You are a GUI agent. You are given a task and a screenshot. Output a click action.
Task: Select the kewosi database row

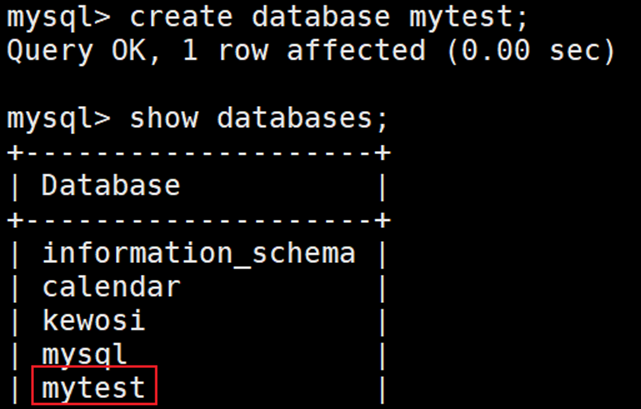click(x=93, y=322)
